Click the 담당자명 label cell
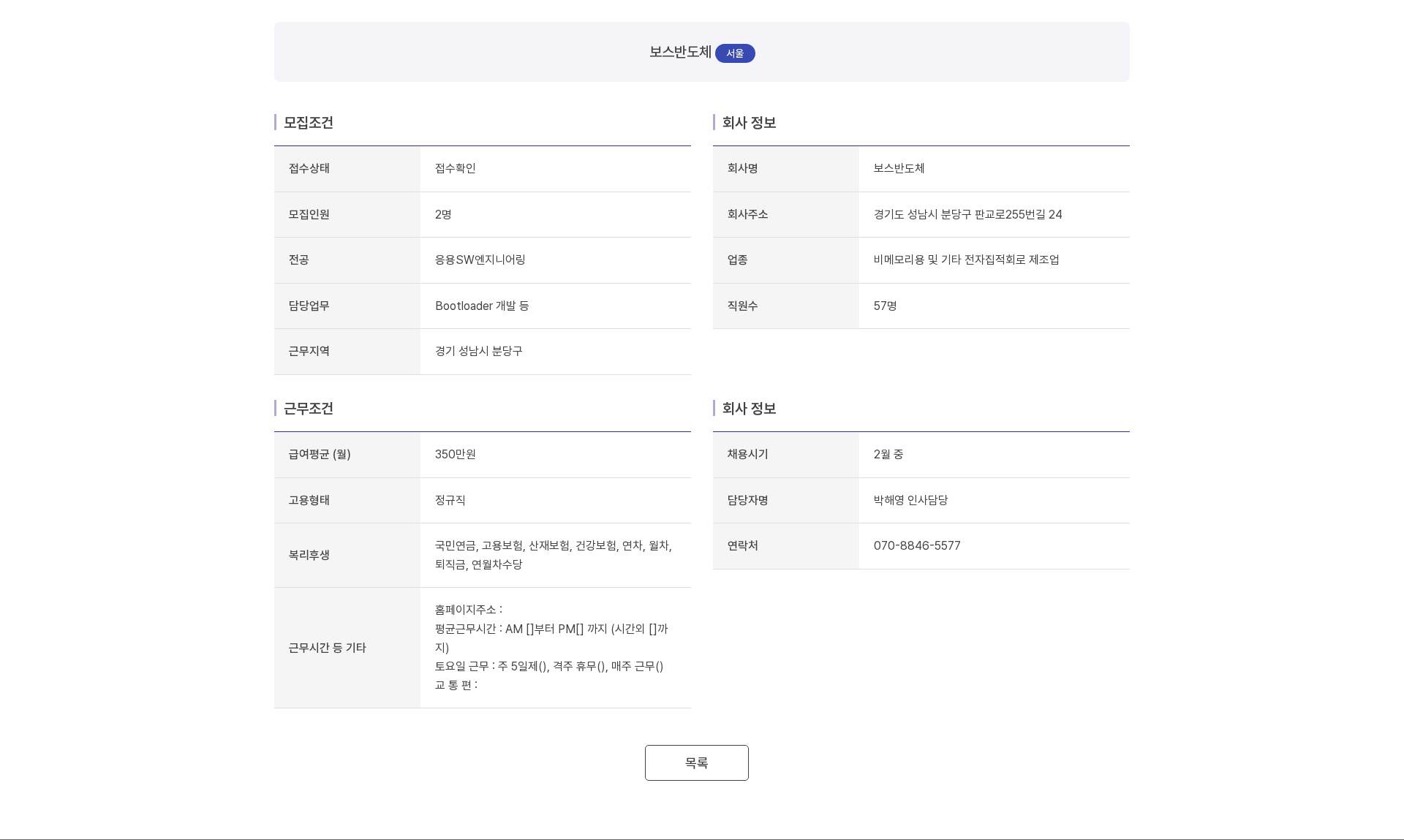Image resolution: width=1404 pixels, height=840 pixels. (786, 500)
